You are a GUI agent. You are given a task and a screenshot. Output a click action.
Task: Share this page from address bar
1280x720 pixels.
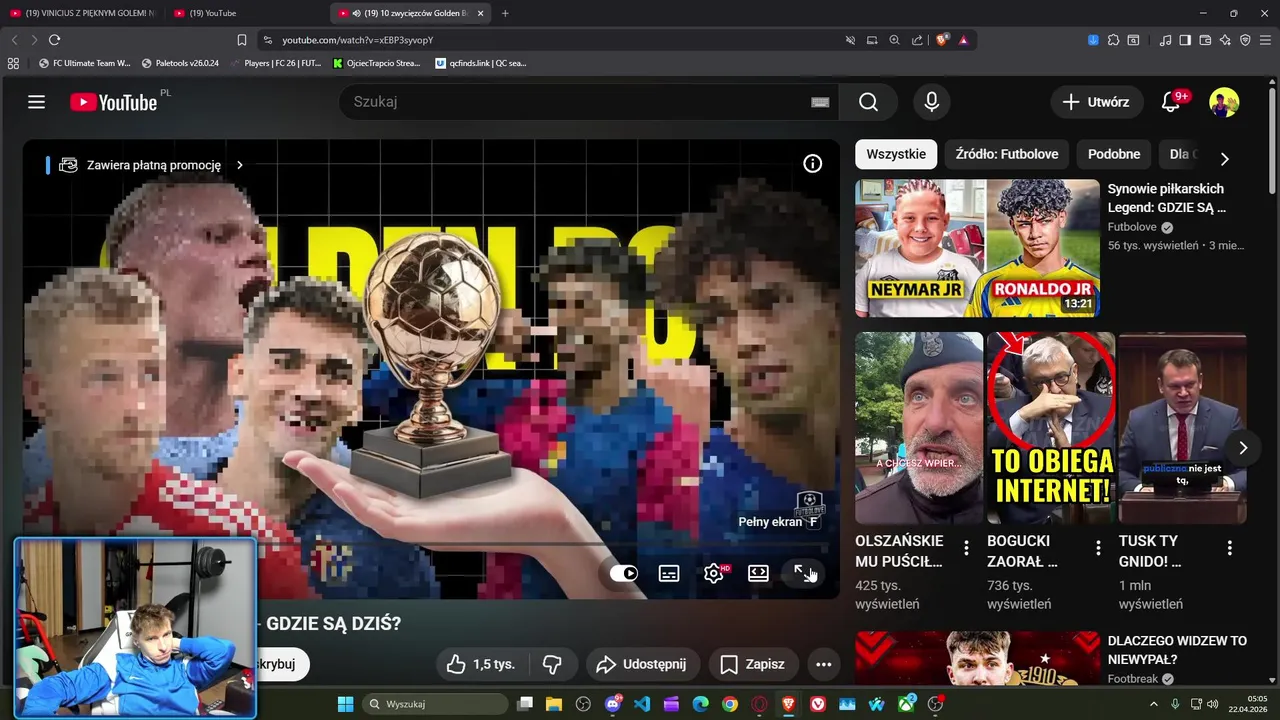point(917,40)
